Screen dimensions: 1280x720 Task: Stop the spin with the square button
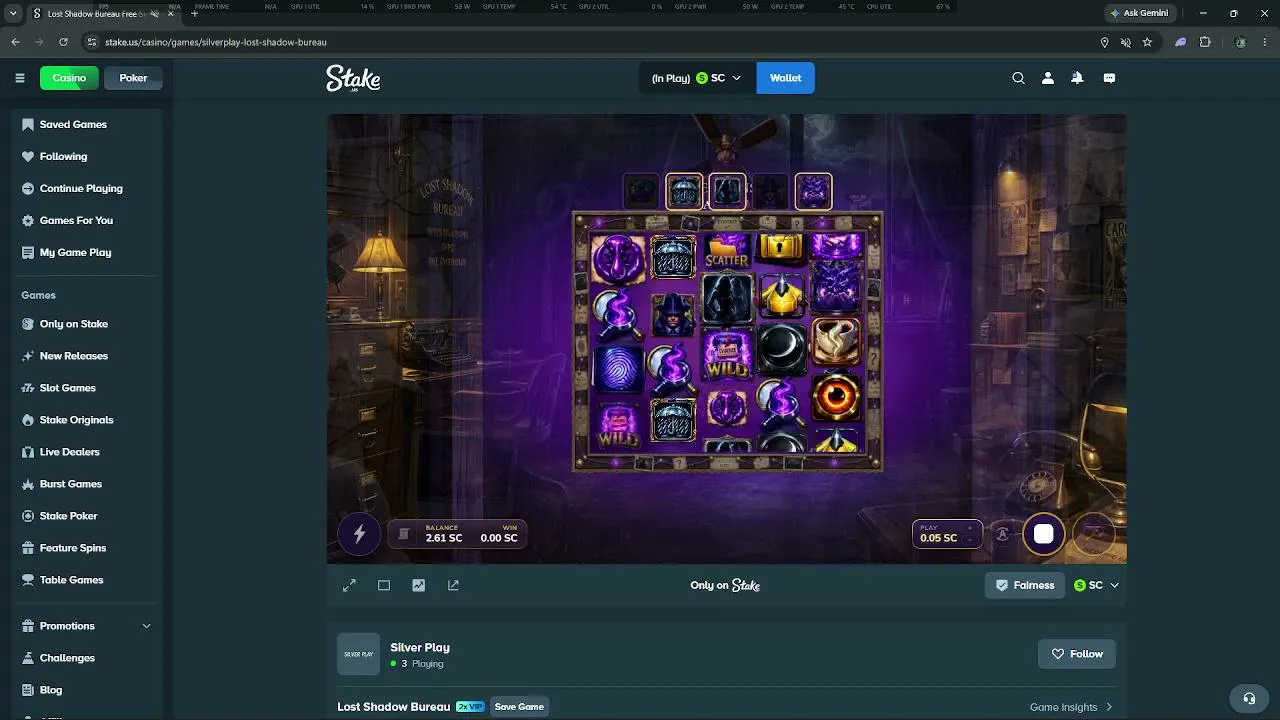point(1043,535)
